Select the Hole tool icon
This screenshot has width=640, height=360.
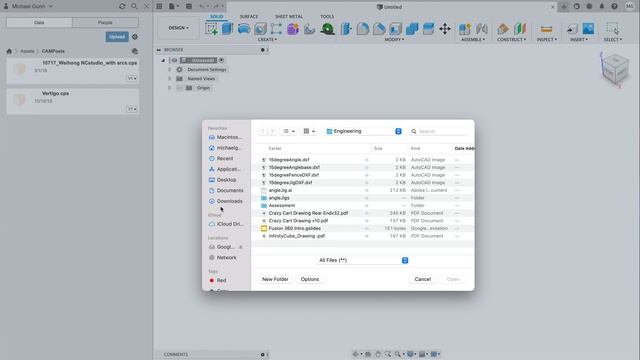[x=260, y=29]
